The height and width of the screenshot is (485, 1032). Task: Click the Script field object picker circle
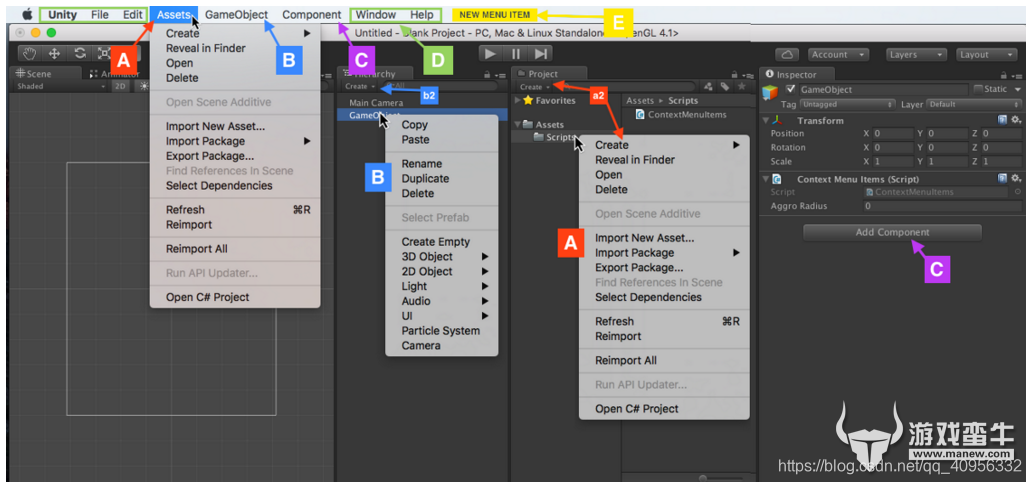(x=1016, y=192)
